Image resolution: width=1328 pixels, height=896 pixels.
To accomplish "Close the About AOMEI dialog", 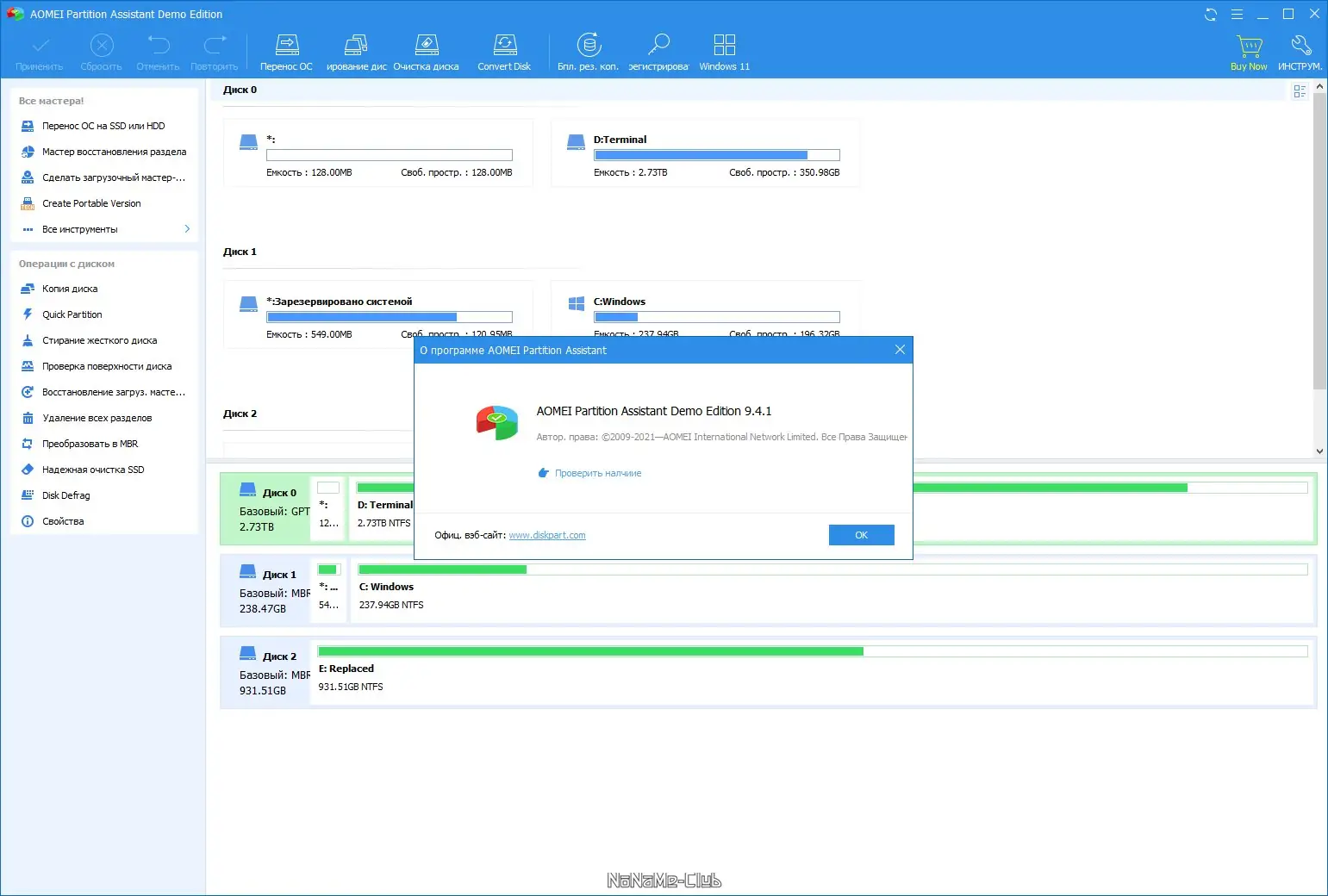I will click(x=900, y=350).
